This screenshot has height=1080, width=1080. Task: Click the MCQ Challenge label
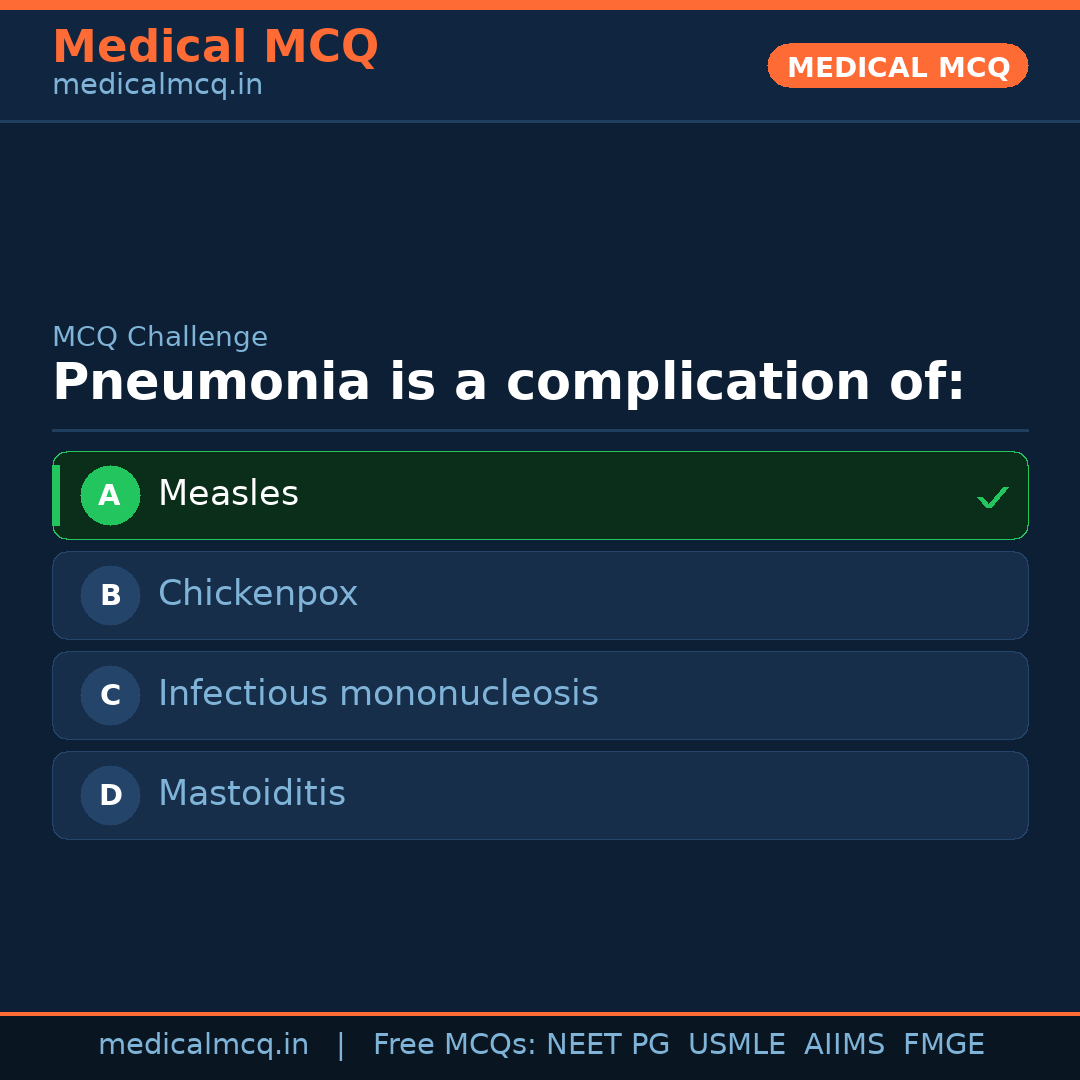[160, 338]
